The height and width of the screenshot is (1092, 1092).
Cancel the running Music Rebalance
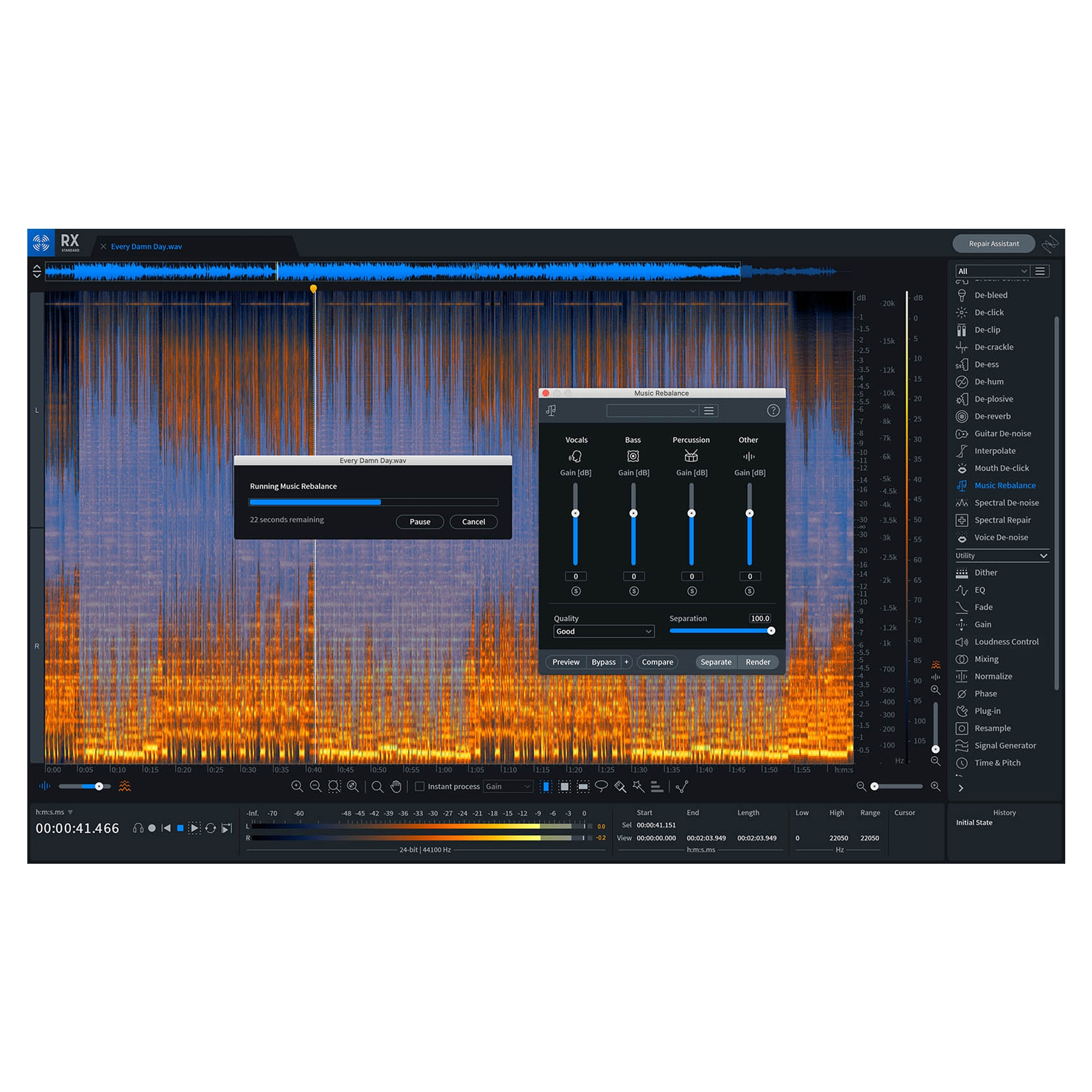tap(473, 521)
